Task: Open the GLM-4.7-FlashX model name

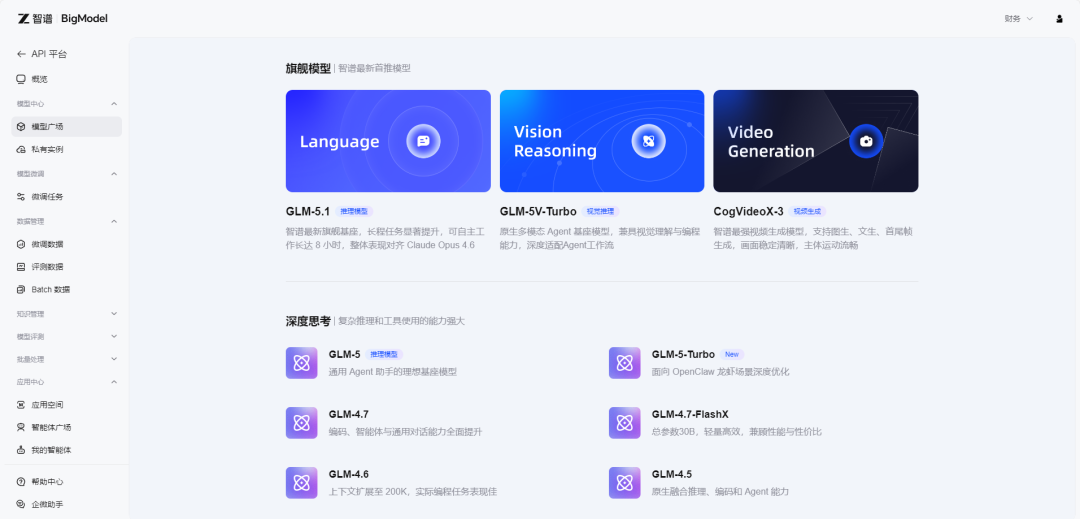Action: (690, 414)
